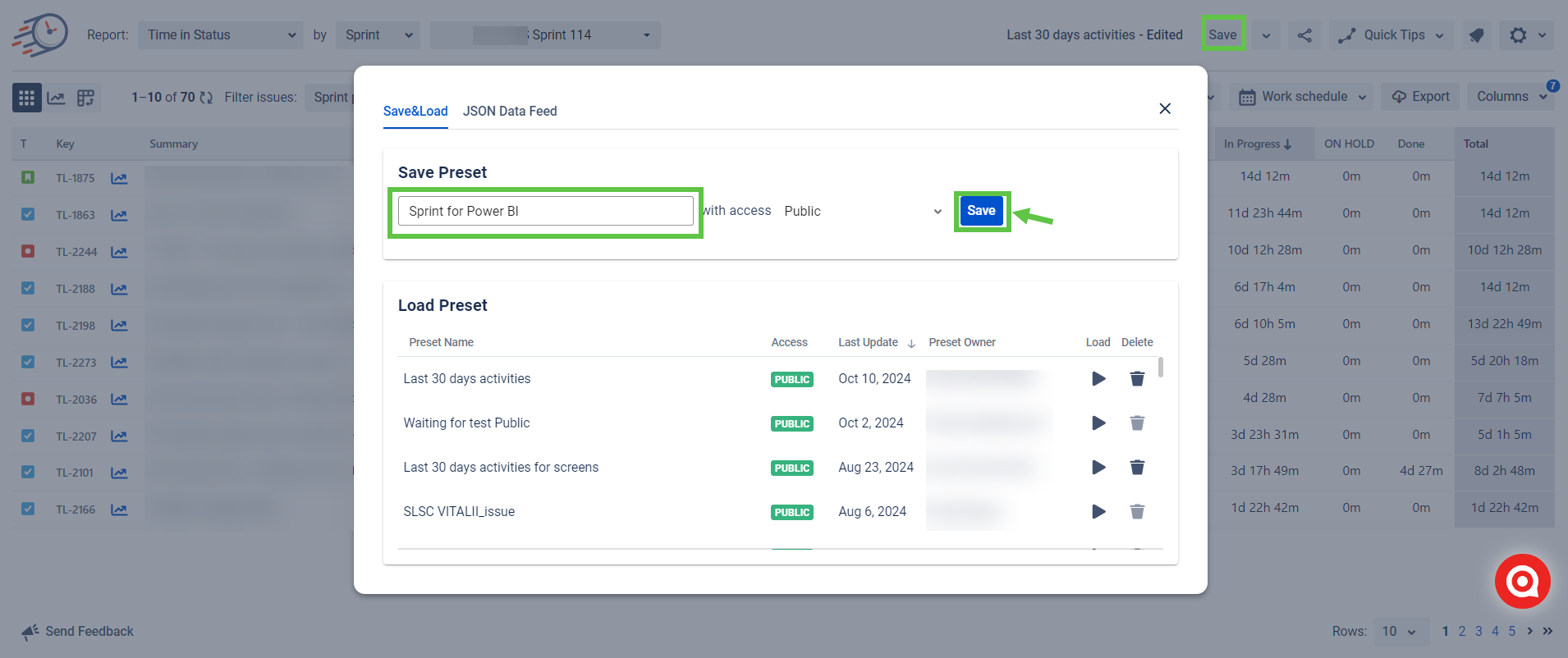The image size is (1568, 658).
Task: Click the issue type icon for TL-1863
Action: pos(28,215)
